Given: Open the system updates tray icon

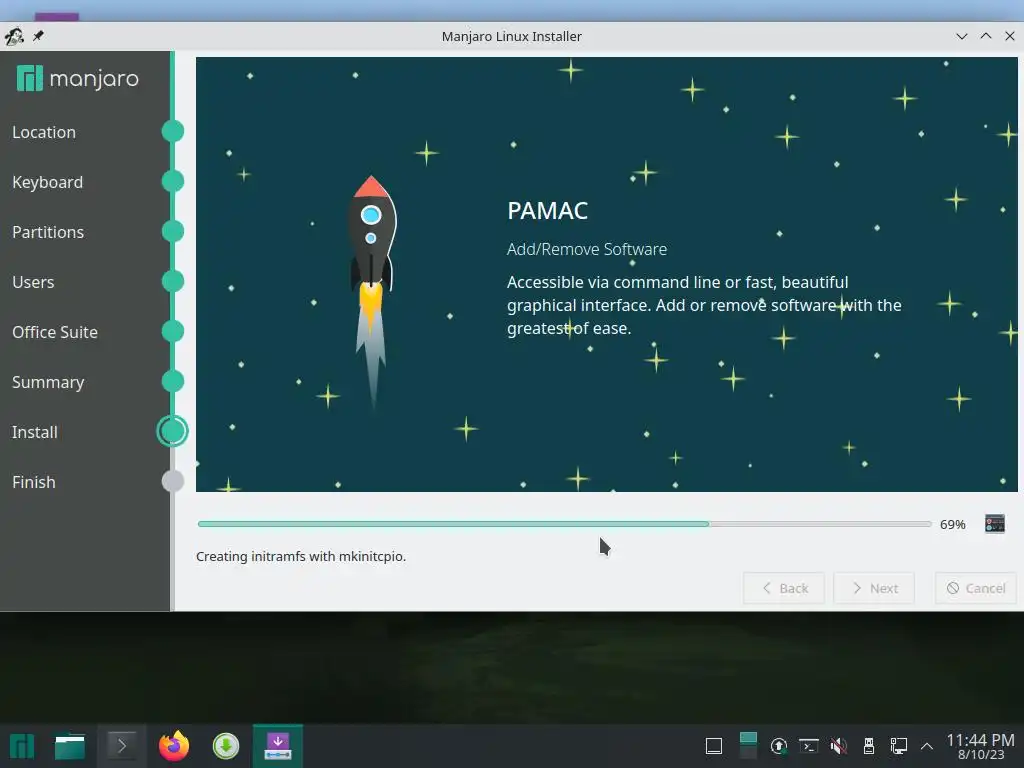Looking at the screenshot, I should pos(778,746).
